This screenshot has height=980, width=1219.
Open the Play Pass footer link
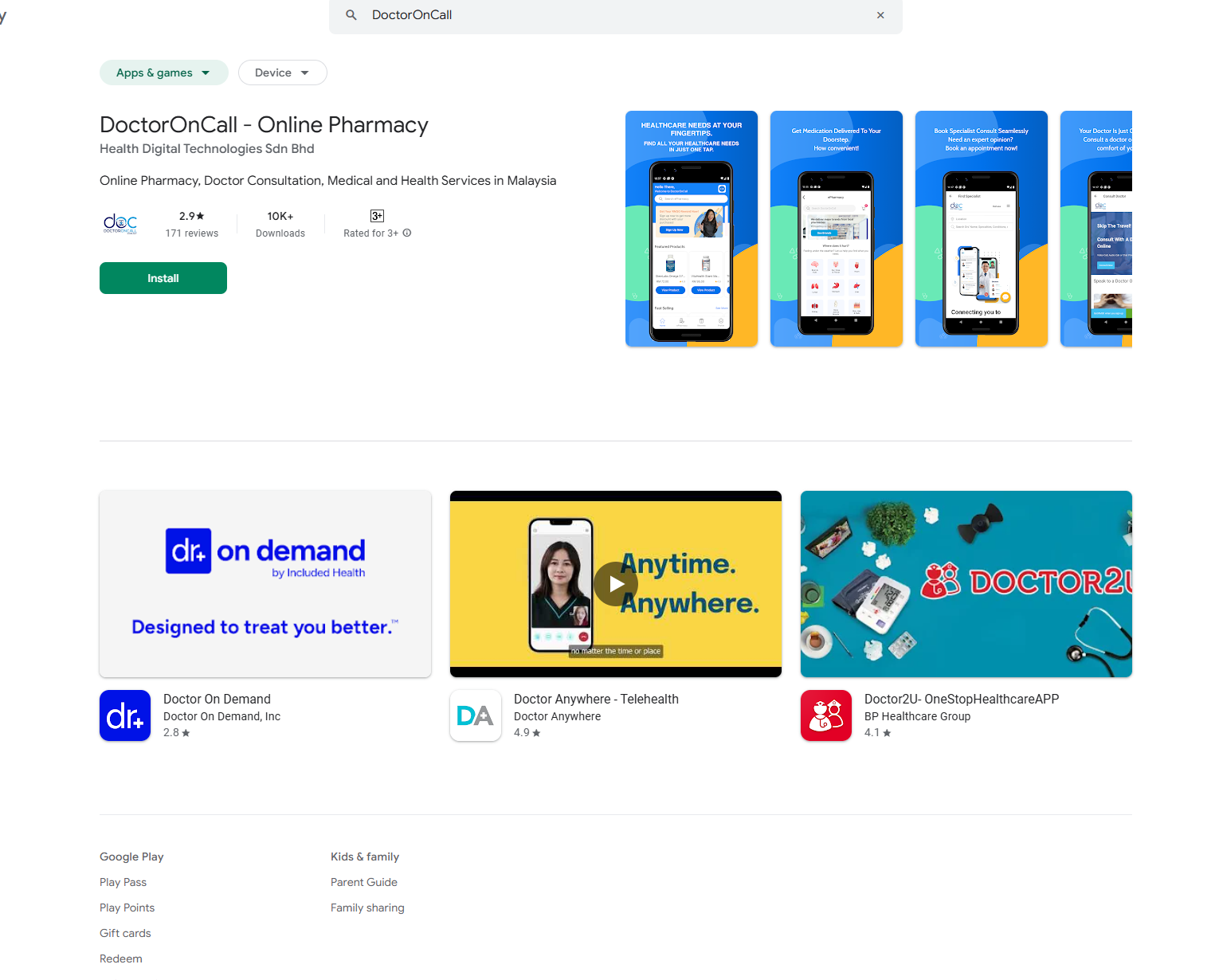[x=123, y=882]
